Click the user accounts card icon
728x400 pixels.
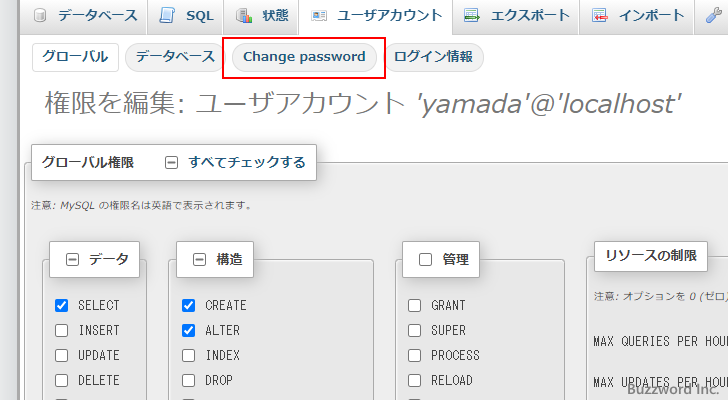(319, 16)
